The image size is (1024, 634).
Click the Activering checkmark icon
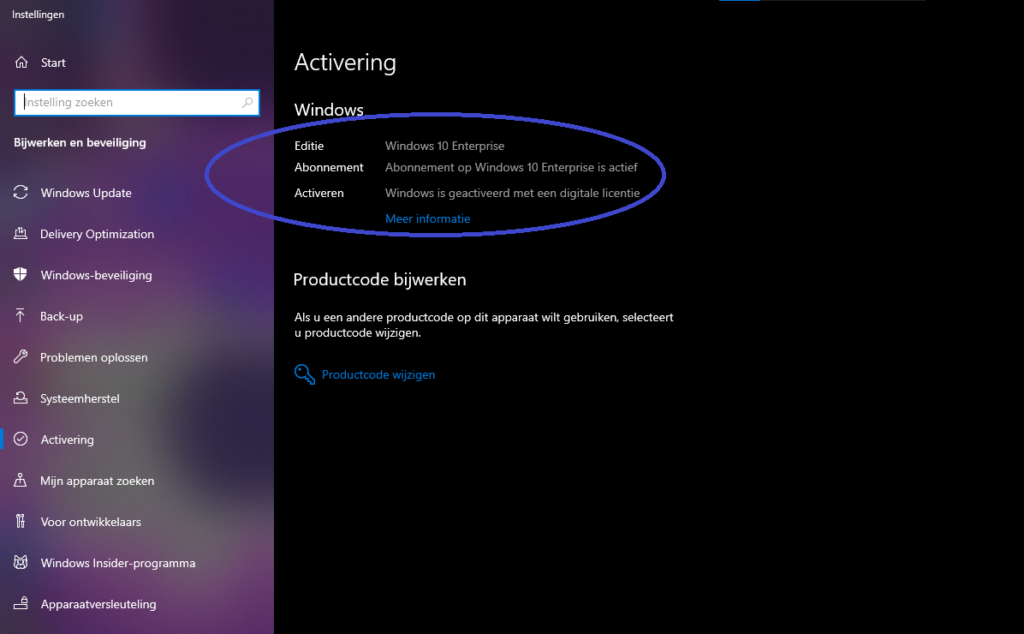(21, 439)
